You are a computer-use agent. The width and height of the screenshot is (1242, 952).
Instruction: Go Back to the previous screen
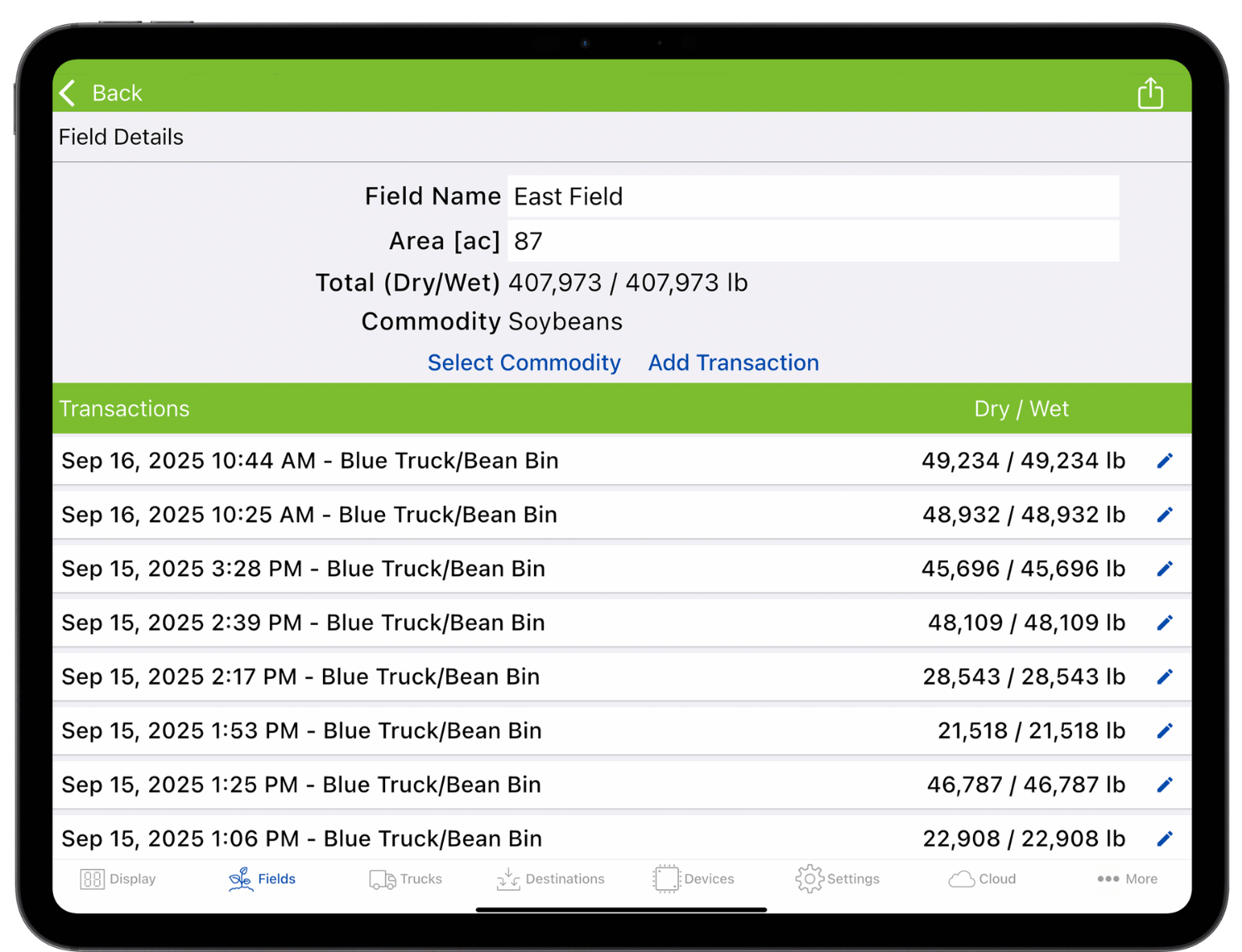(116, 93)
